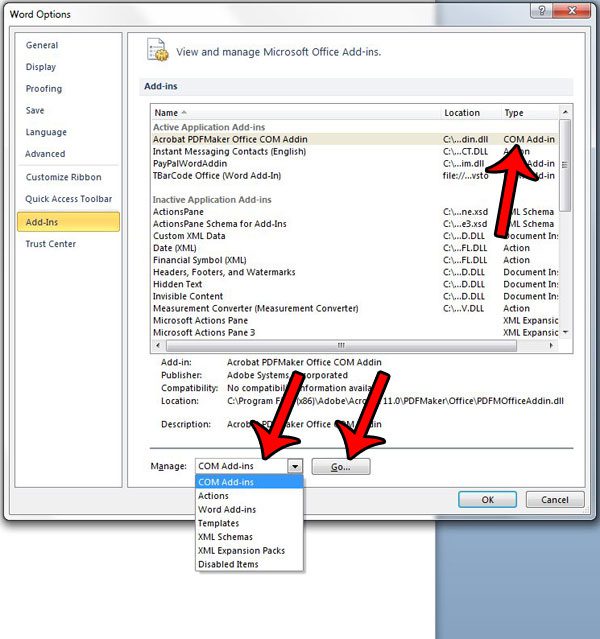The height and width of the screenshot is (639, 600).
Task: Confirm with the OK button
Action: pos(488,500)
